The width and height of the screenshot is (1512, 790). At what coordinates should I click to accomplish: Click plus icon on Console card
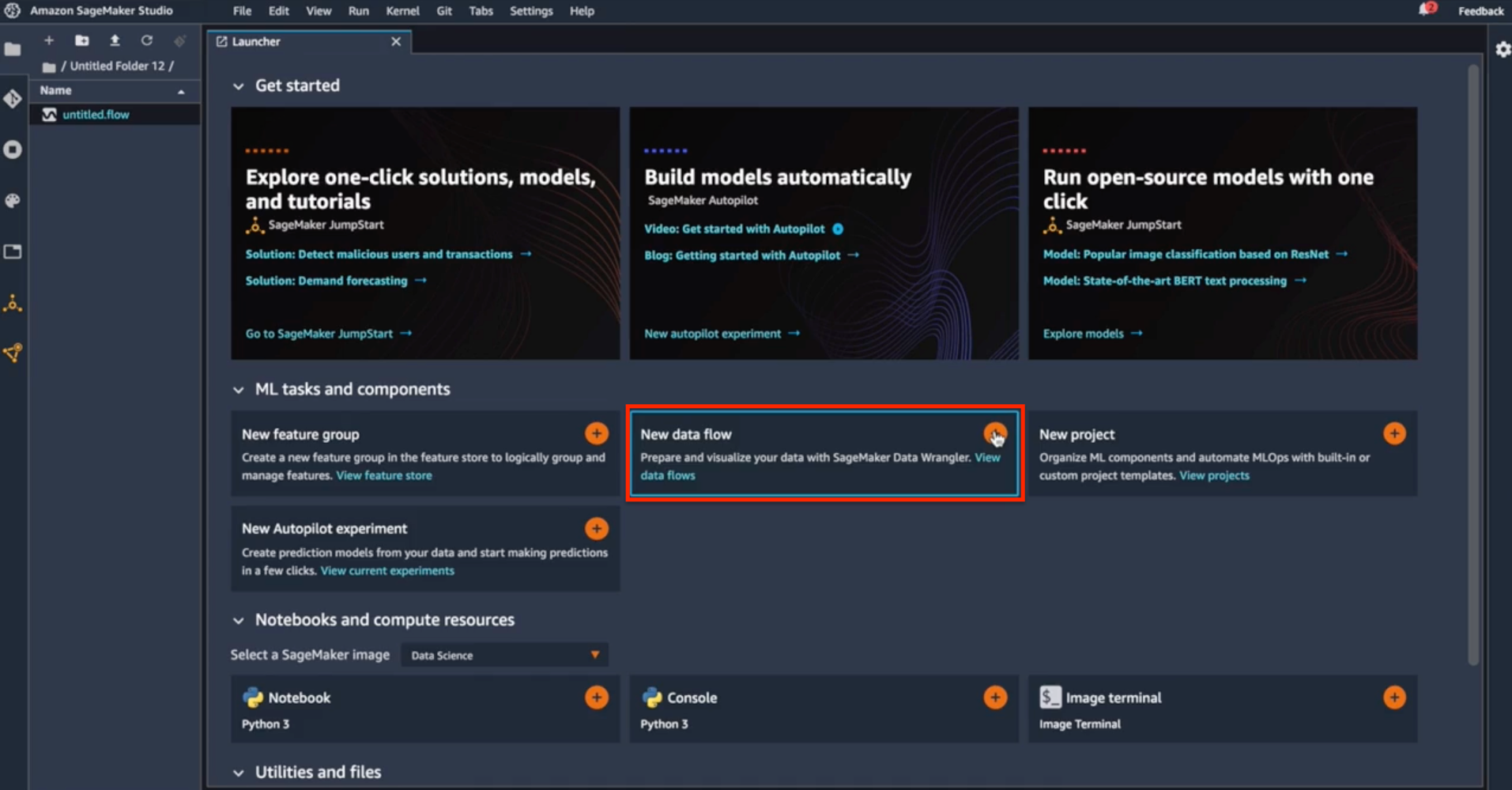(x=995, y=697)
